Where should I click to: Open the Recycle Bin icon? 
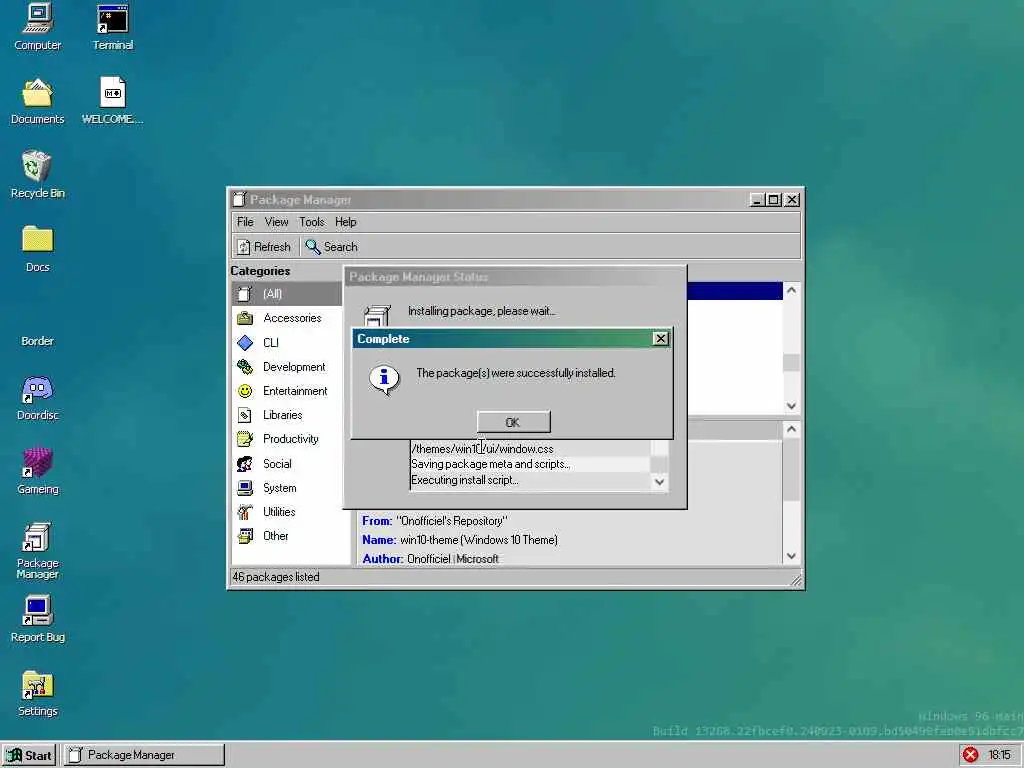pos(38,175)
